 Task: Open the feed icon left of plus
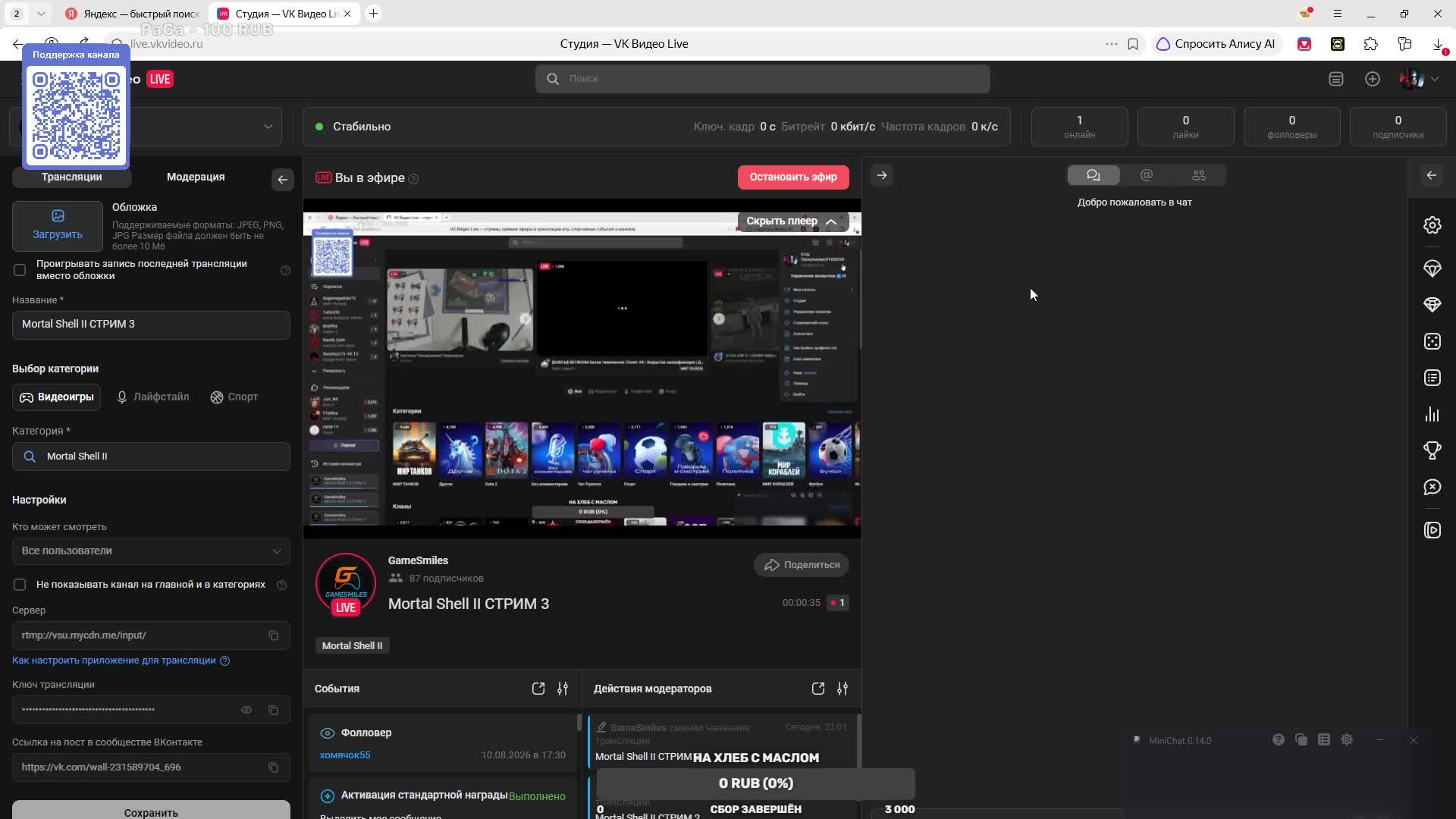1336,79
